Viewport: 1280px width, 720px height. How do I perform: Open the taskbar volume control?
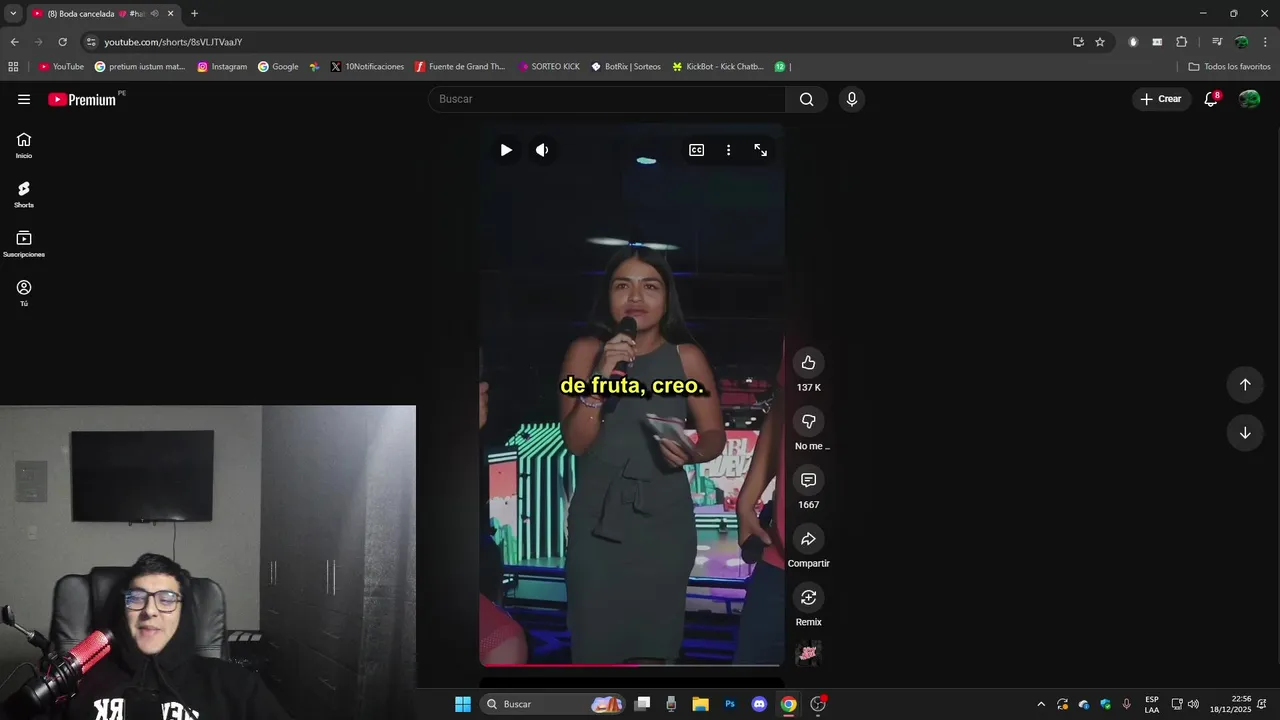coord(1193,704)
